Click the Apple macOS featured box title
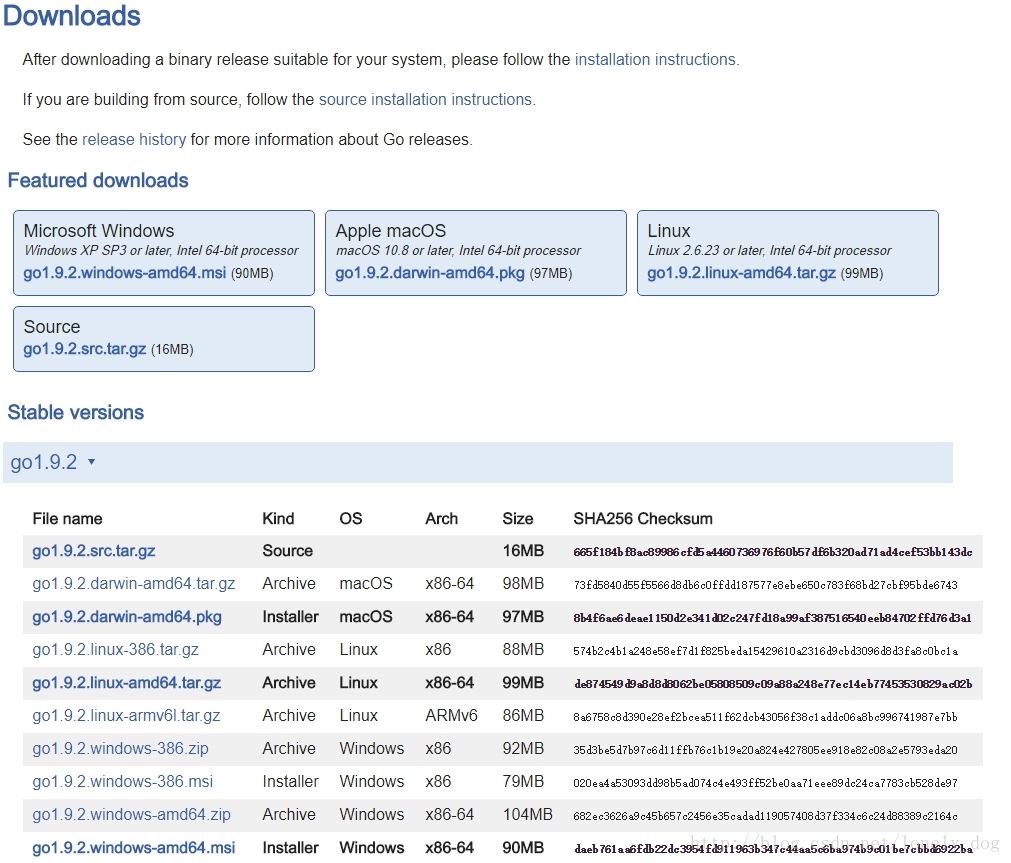The image size is (1011, 863). click(x=391, y=231)
